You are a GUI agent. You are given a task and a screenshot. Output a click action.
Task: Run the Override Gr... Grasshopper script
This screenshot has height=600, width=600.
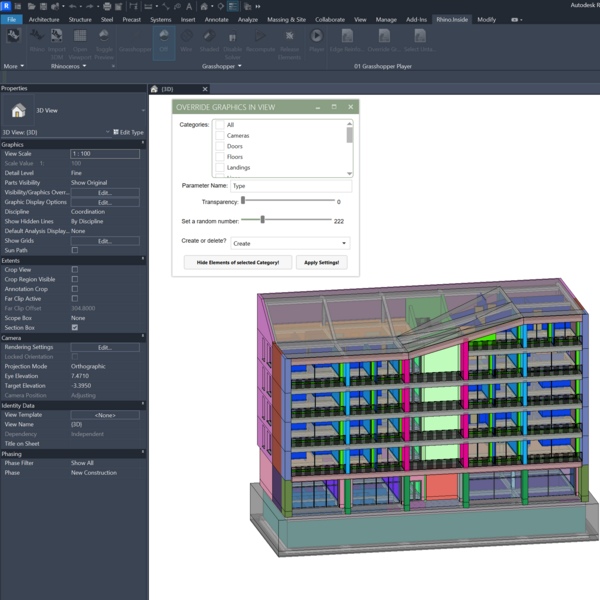click(384, 41)
